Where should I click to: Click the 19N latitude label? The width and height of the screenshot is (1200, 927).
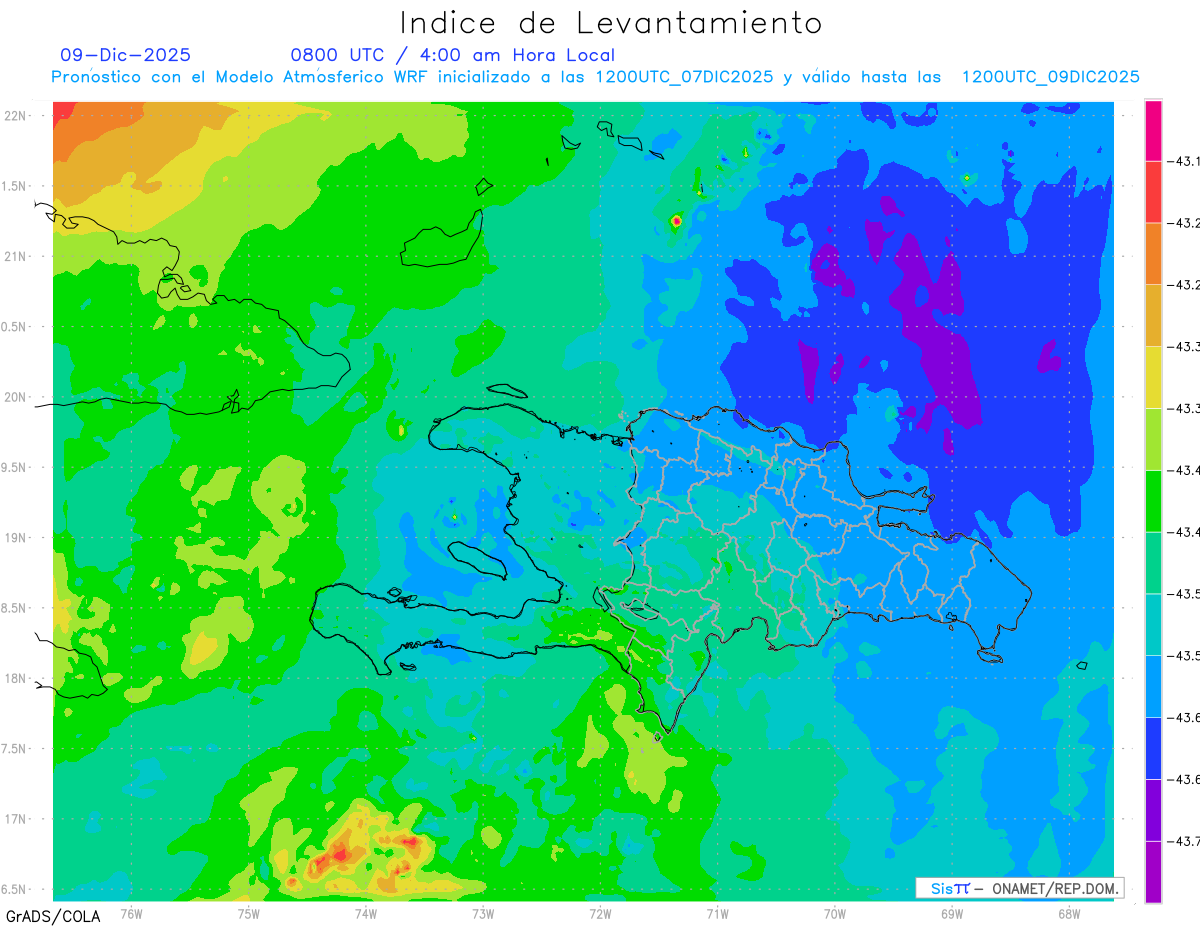click(16, 538)
